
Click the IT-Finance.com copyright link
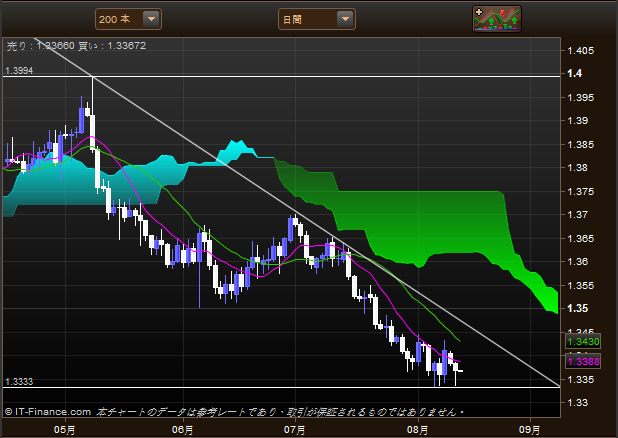[48, 412]
